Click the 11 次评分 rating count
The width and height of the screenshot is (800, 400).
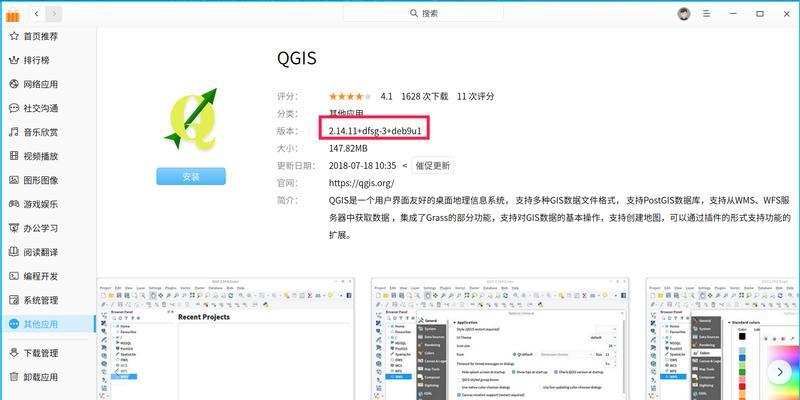476,96
